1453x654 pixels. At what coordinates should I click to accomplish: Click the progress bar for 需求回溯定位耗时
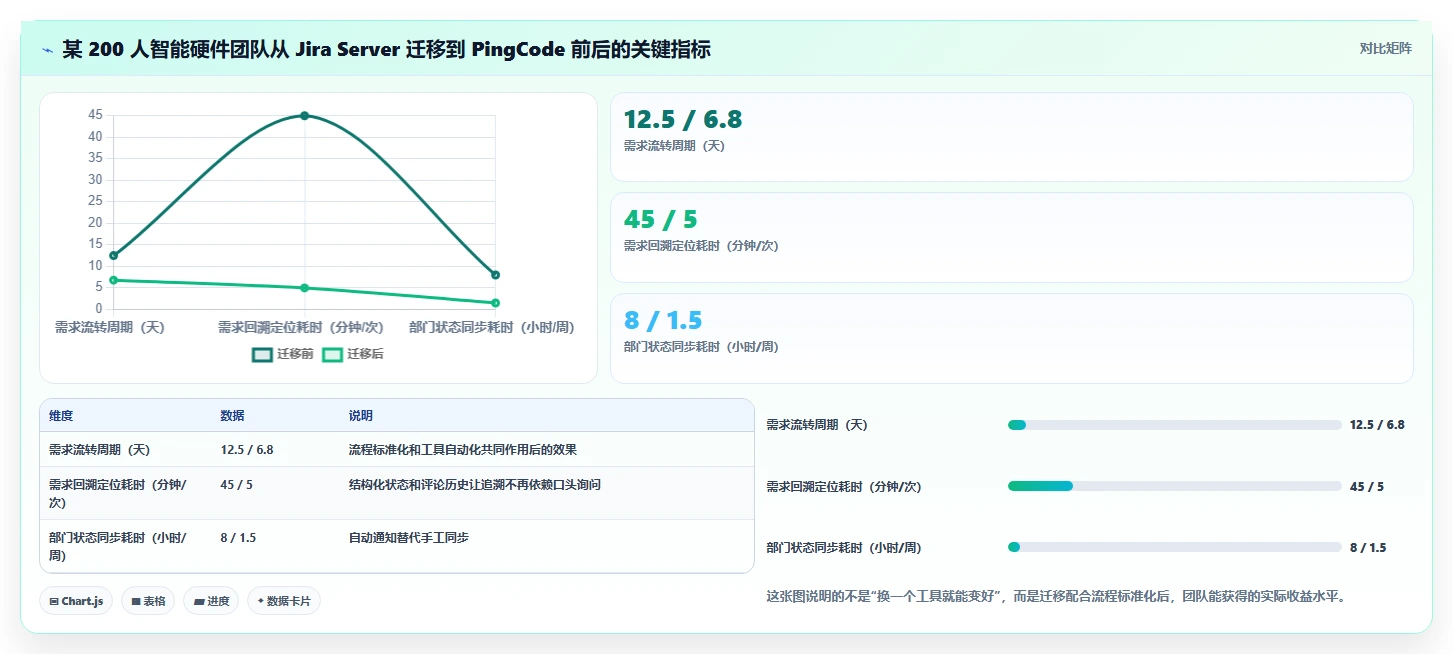(1174, 486)
